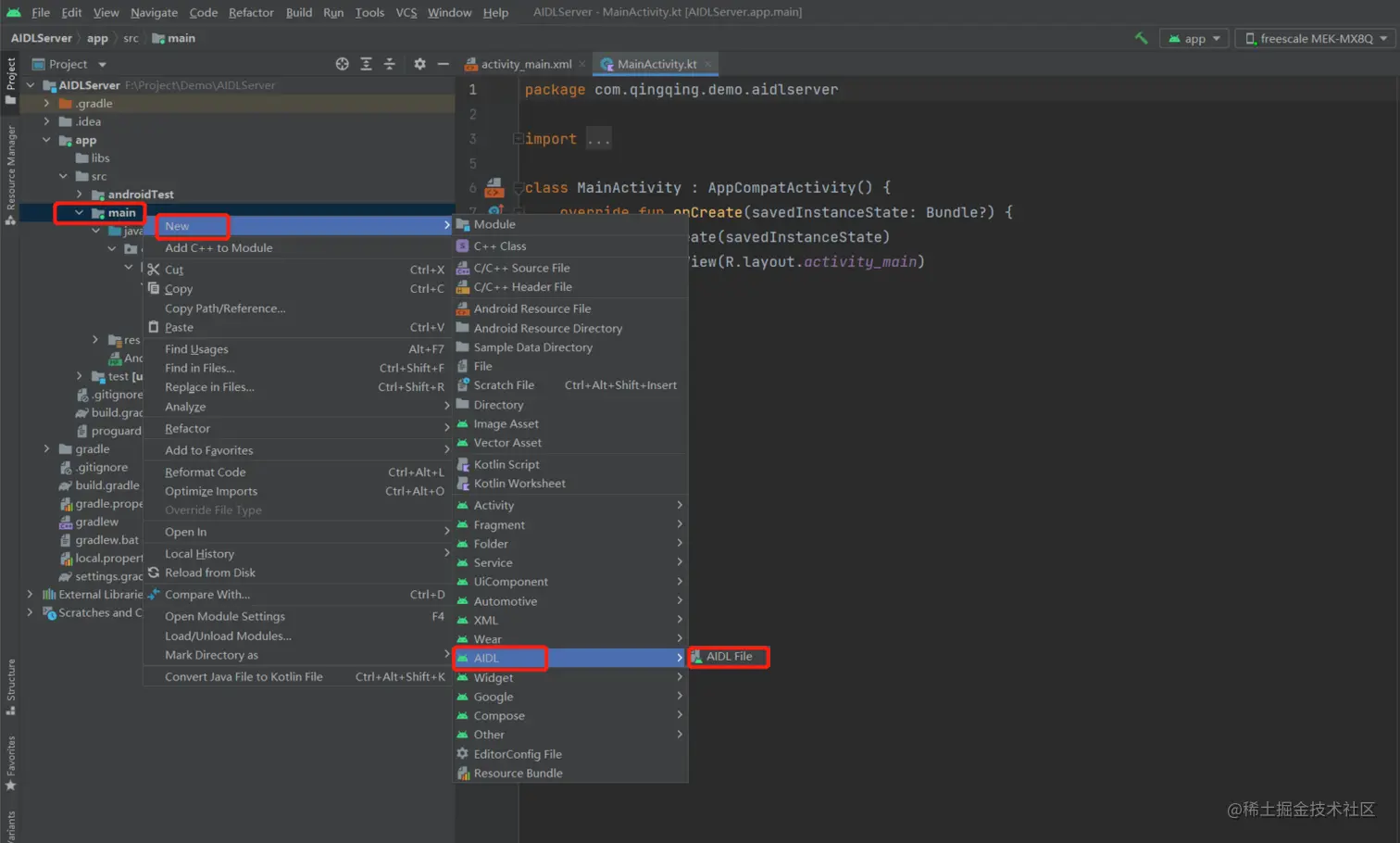Choose Cut from context menu
Viewport: 1400px width, 843px height.
[x=298, y=270]
